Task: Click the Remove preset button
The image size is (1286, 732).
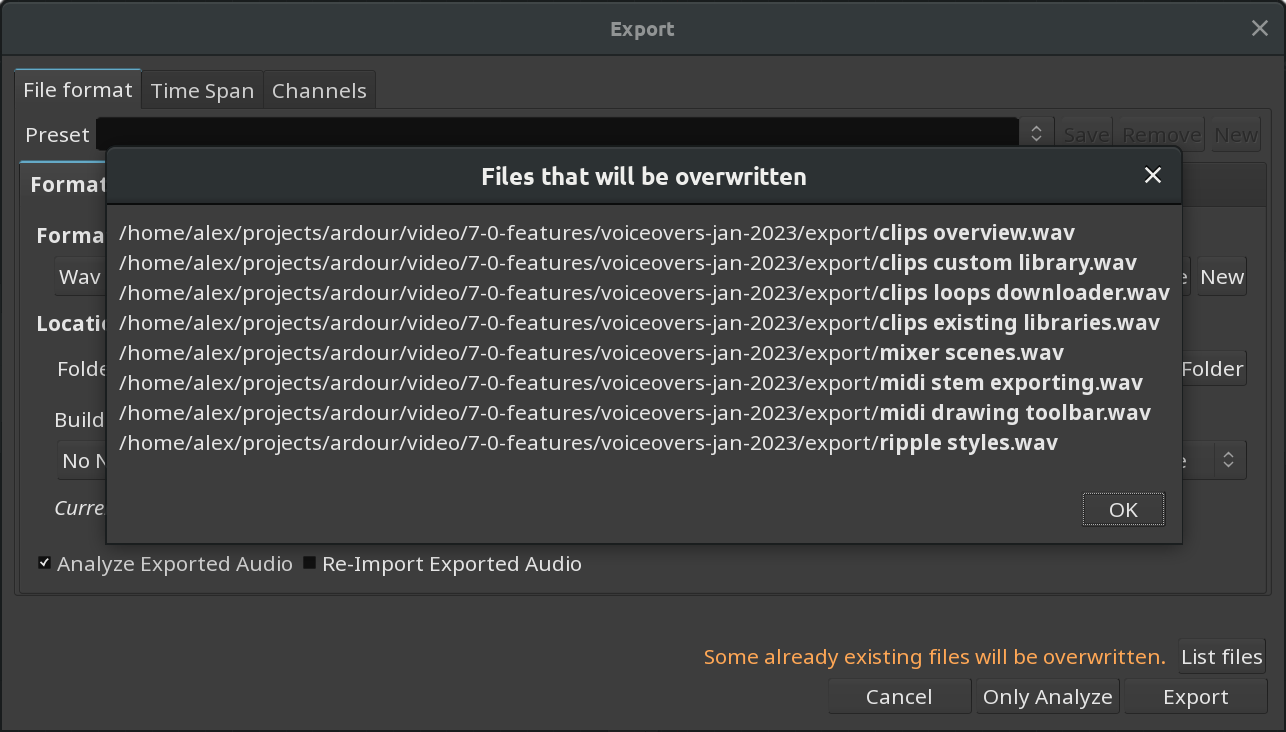Action: point(1162,134)
